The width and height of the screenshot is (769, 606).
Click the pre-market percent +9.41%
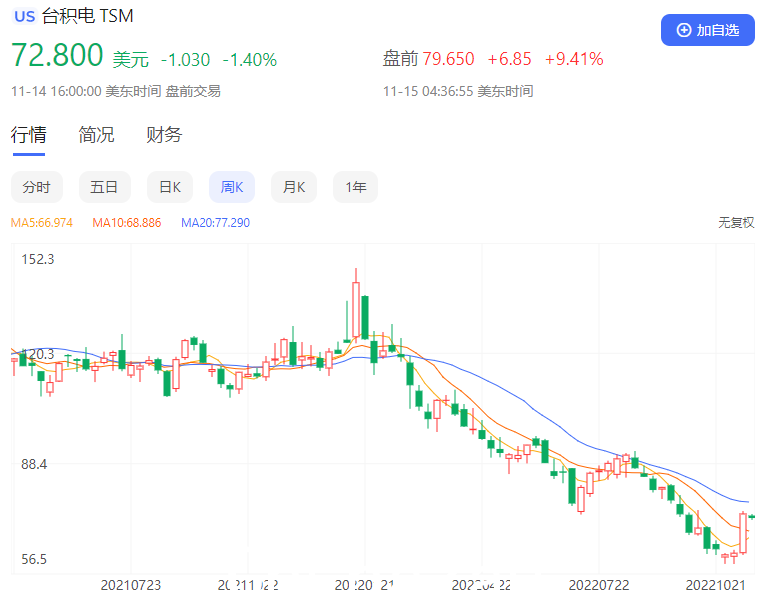tap(574, 59)
